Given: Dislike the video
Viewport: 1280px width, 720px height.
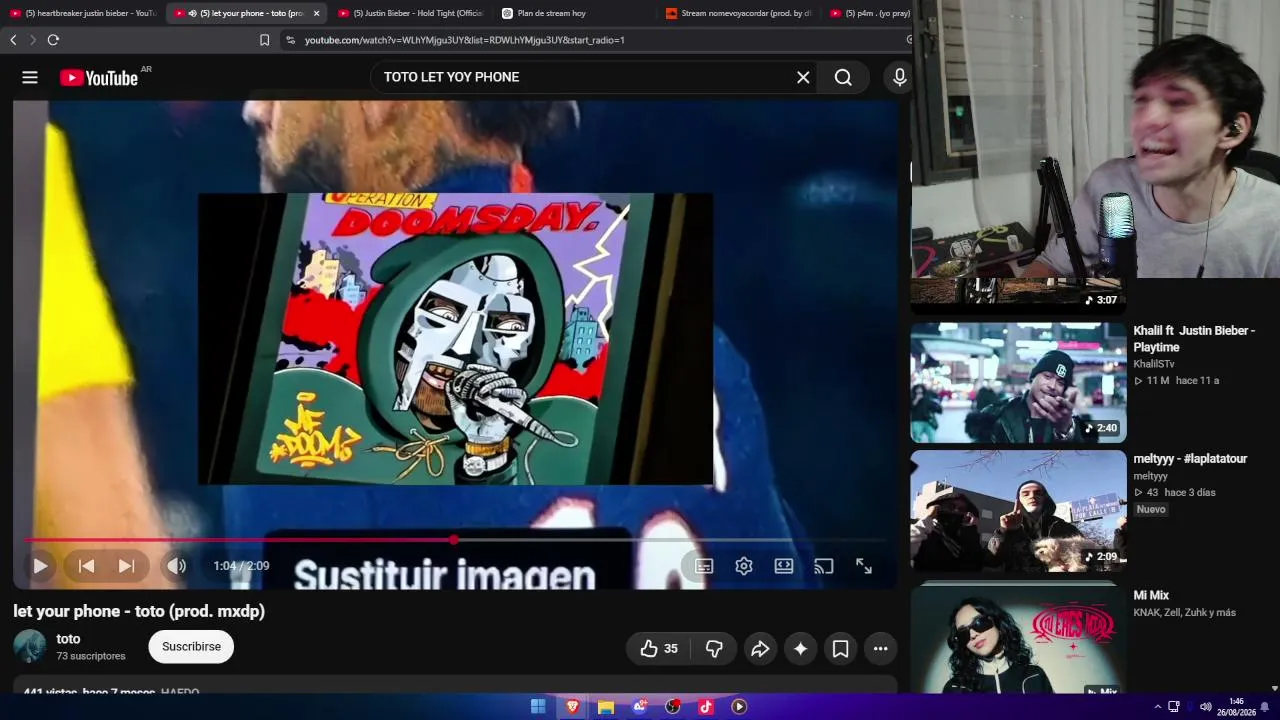Looking at the screenshot, I should click(714, 649).
